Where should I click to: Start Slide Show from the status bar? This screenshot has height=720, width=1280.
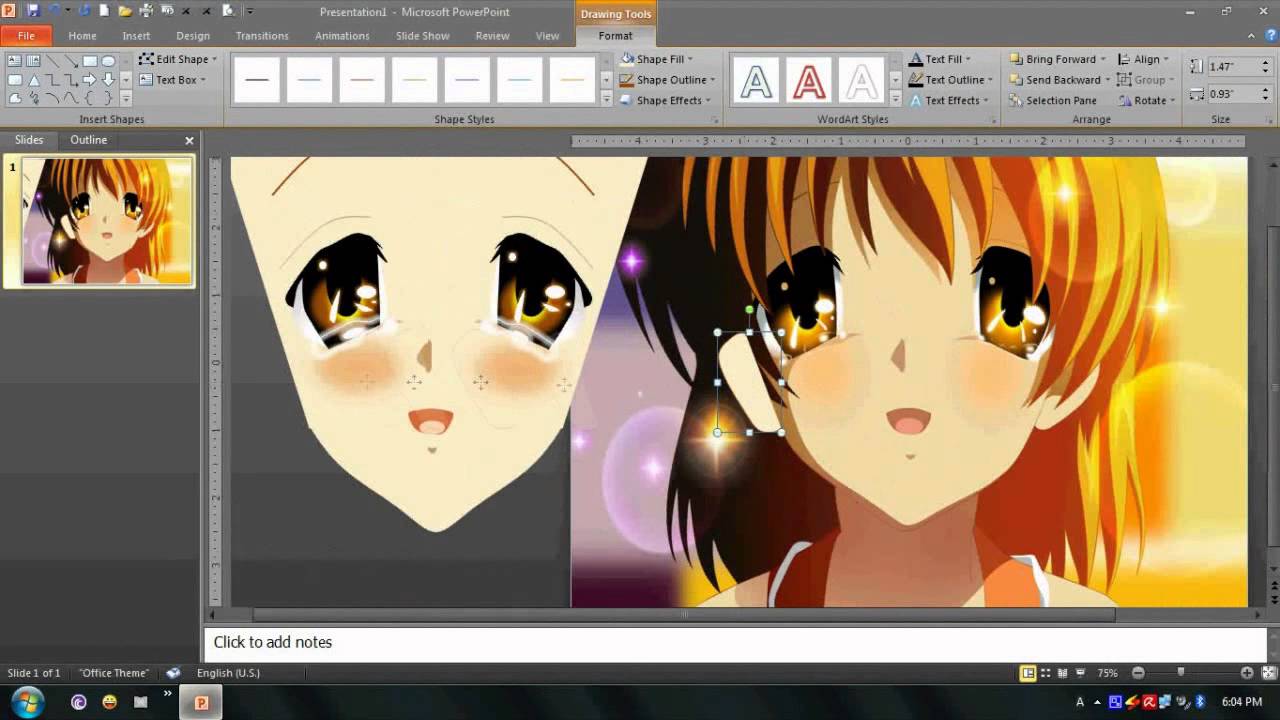[1081, 673]
